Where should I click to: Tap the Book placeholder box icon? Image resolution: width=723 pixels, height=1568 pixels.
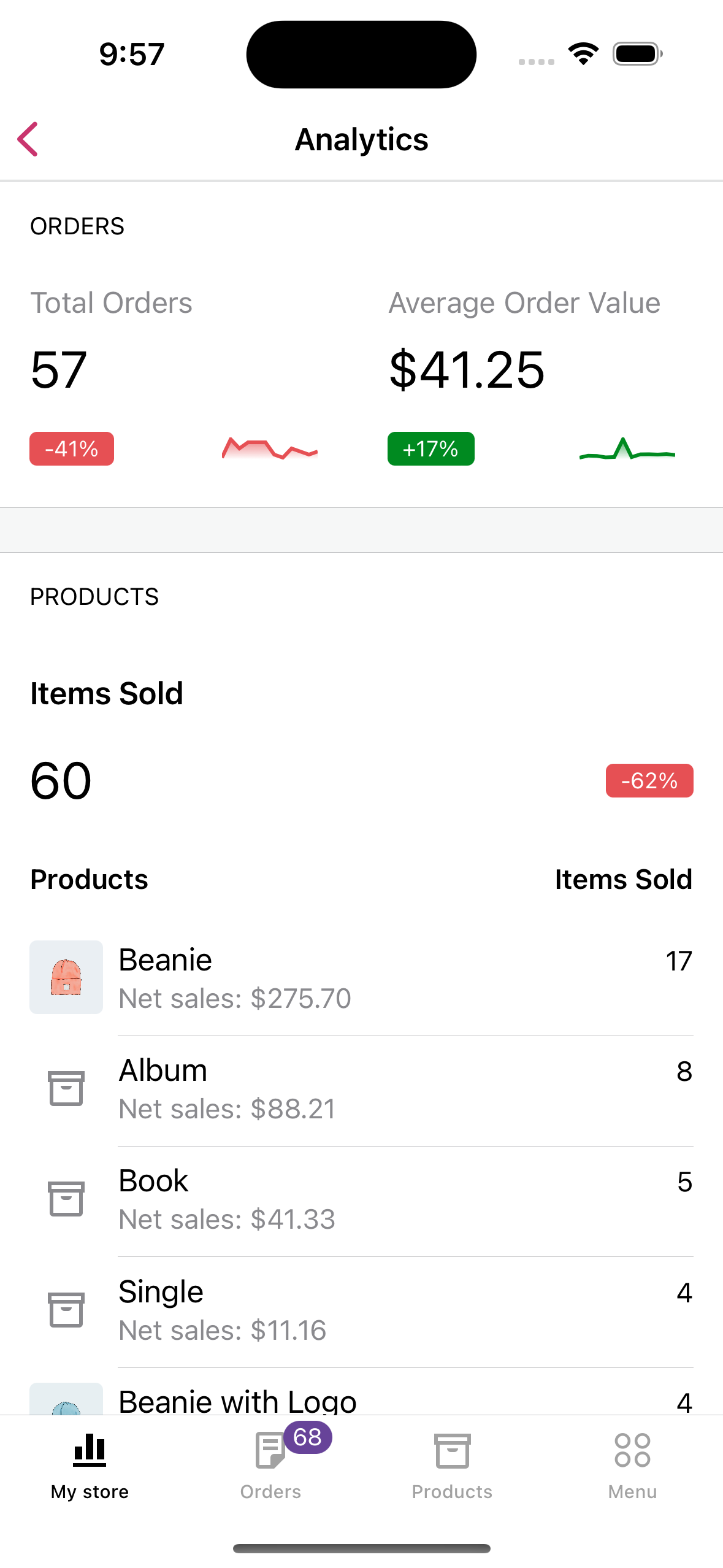66,1199
